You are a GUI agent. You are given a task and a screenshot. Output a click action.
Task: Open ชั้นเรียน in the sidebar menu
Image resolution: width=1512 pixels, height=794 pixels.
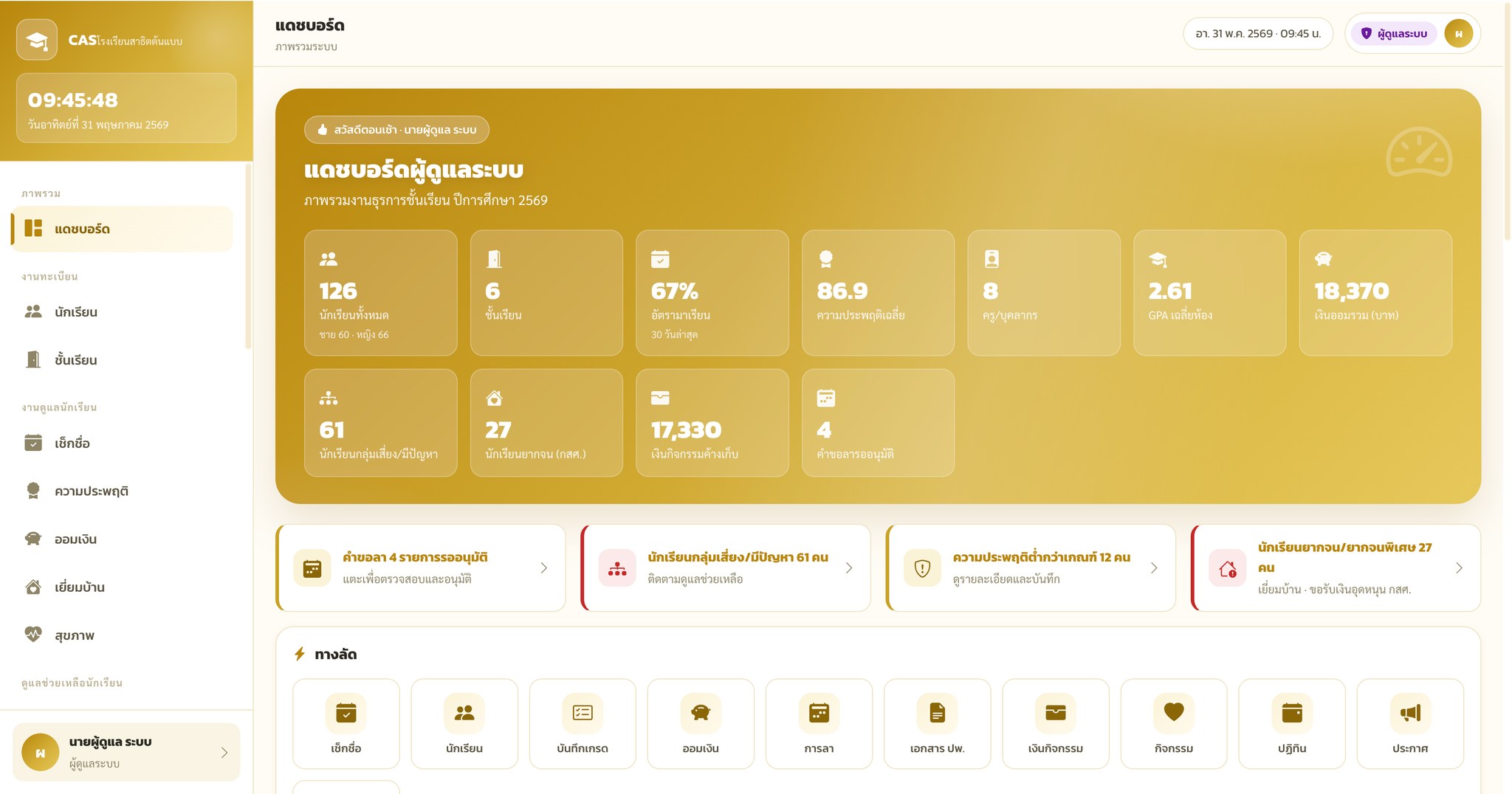click(x=123, y=360)
